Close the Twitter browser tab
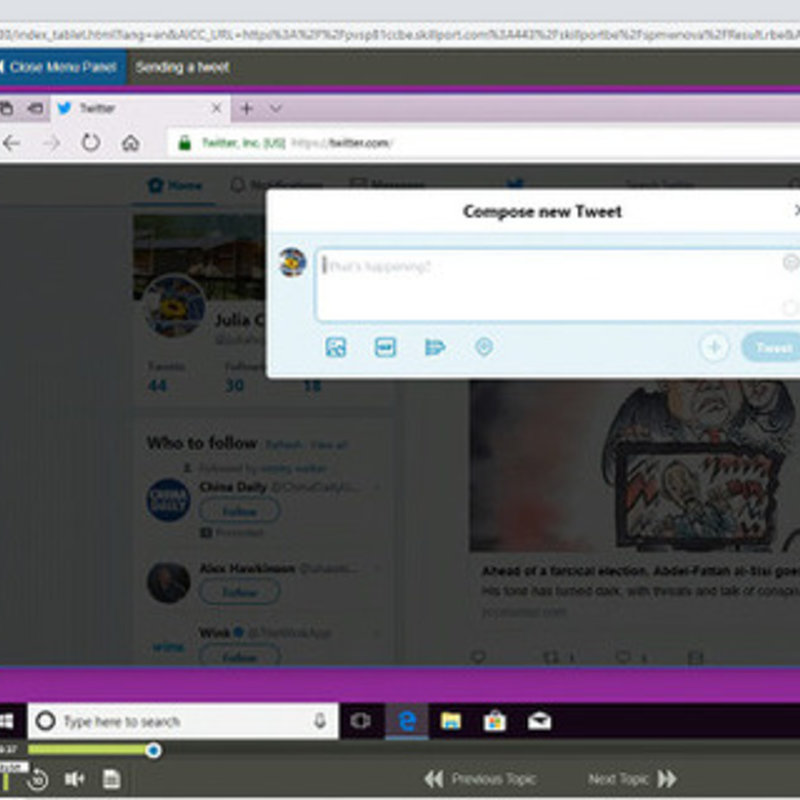800x800 pixels. click(x=216, y=108)
